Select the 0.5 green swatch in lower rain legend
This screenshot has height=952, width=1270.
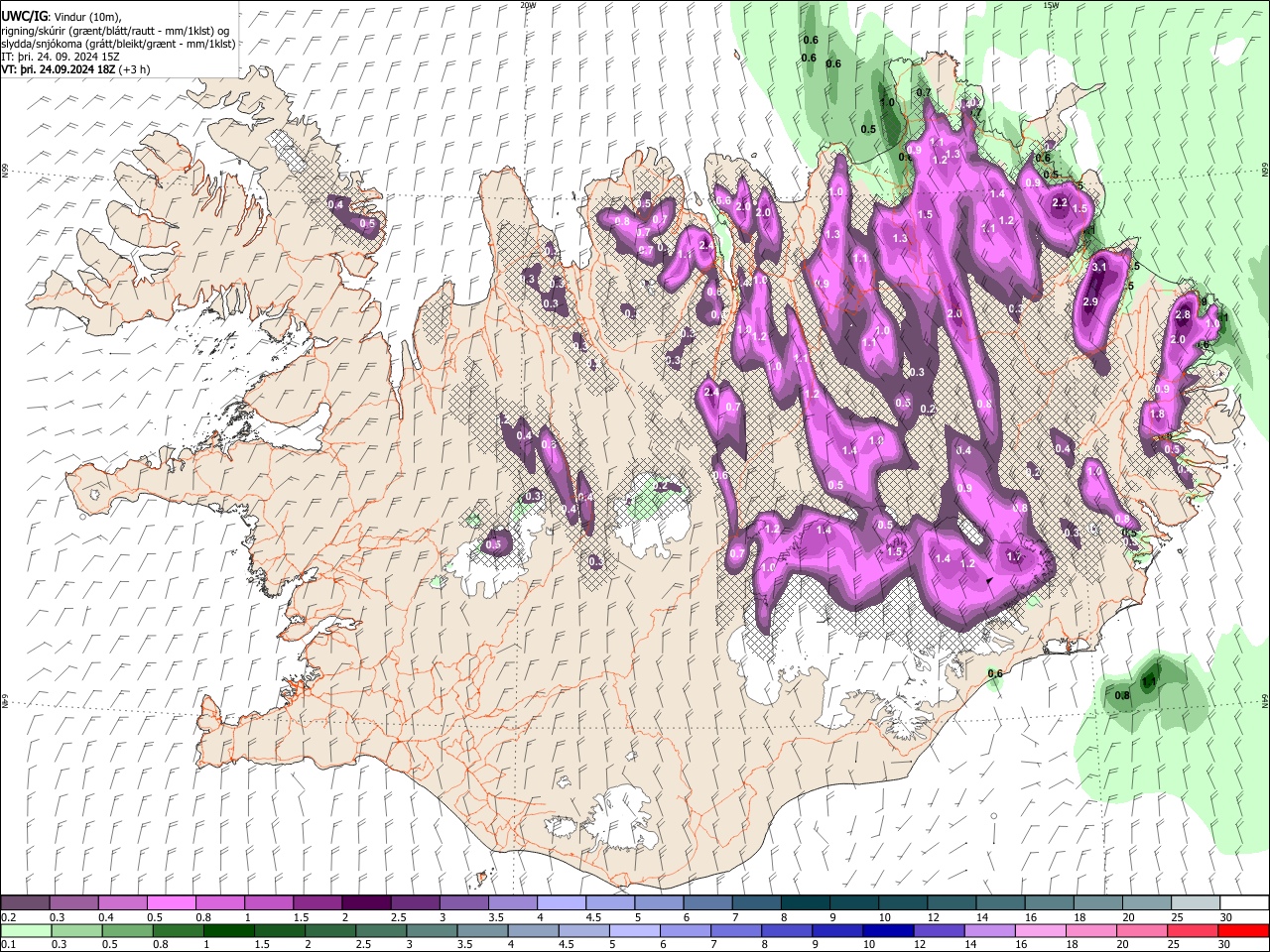tap(127, 930)
